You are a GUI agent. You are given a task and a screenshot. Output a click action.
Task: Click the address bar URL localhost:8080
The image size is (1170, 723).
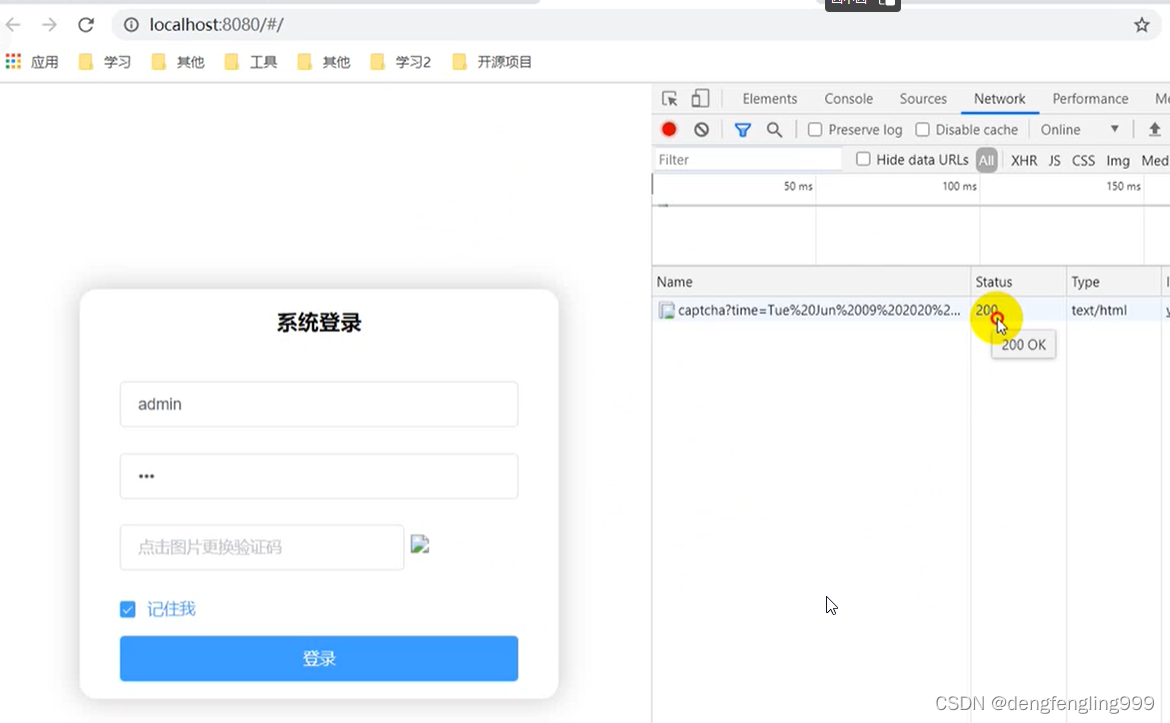pyautogui.click(x=216, y=25)
